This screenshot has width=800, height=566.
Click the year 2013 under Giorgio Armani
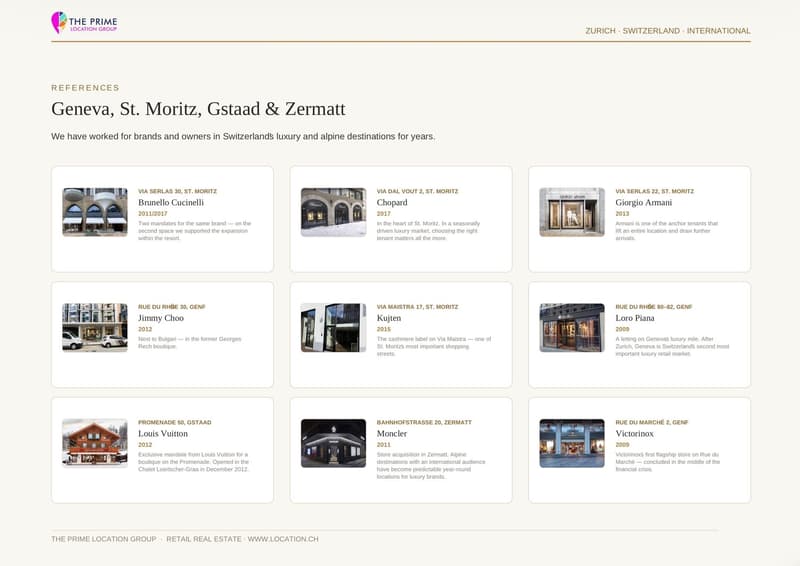coord(622,214)
